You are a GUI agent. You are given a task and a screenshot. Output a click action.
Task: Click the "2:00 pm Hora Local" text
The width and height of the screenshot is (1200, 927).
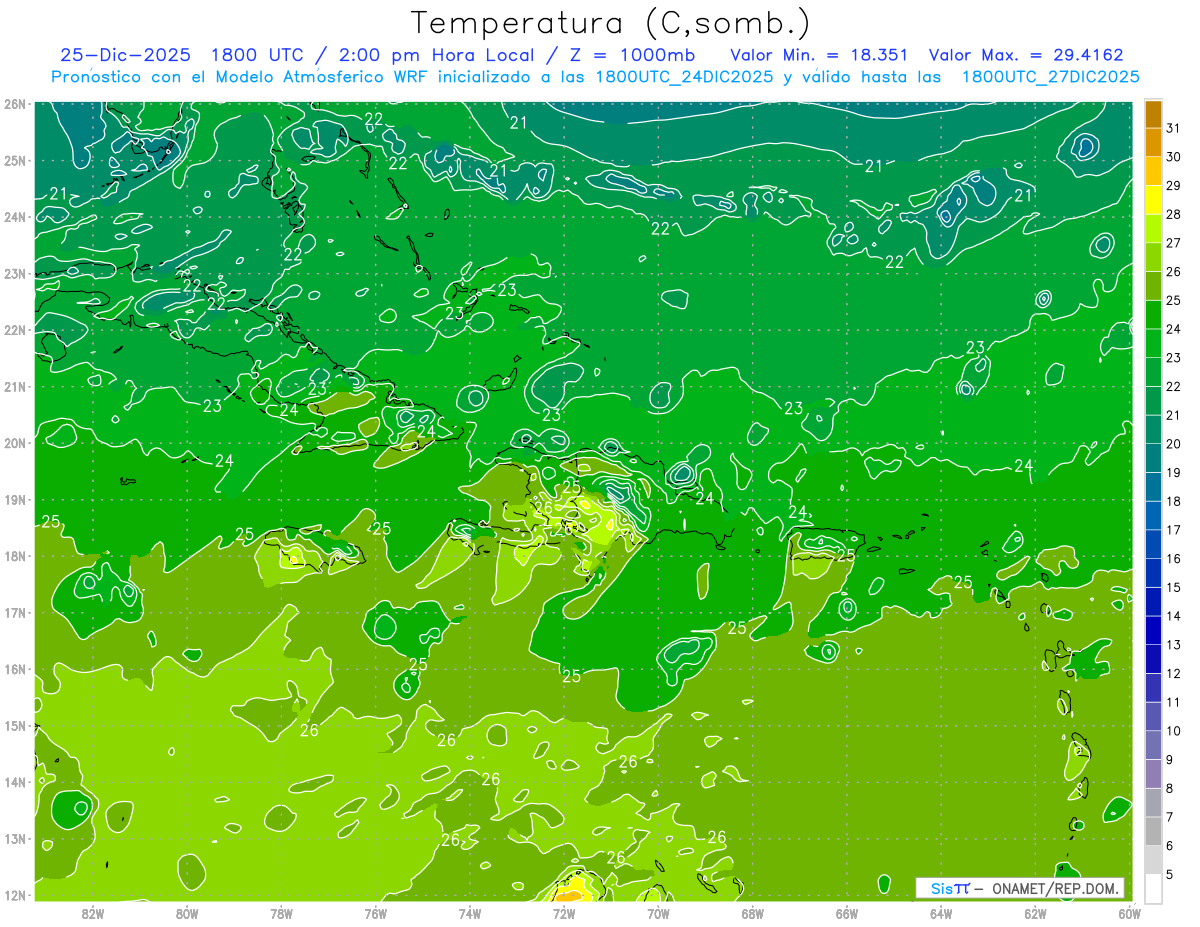(x=440, y=55)
